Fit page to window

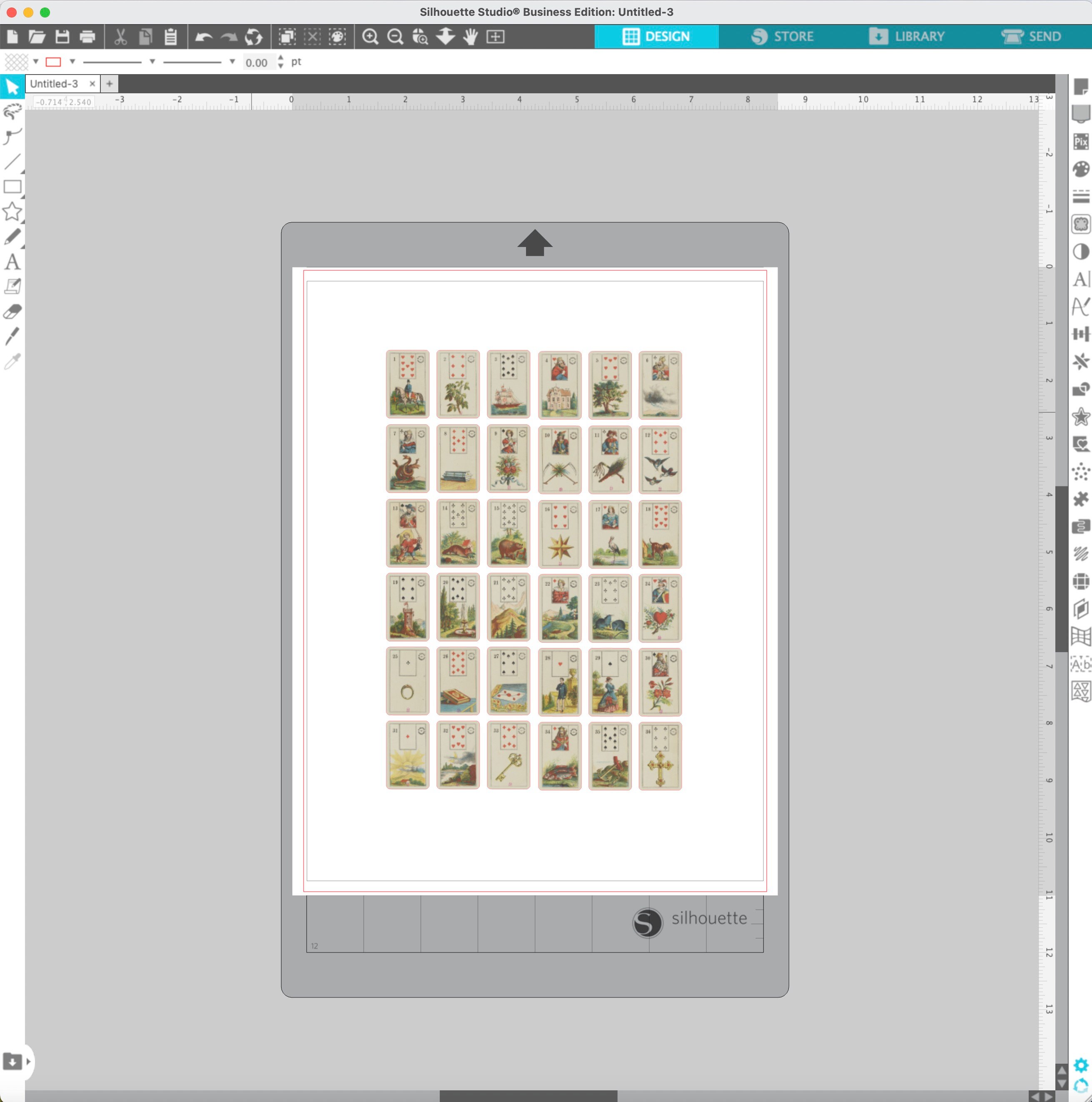[x=495, y=37]
